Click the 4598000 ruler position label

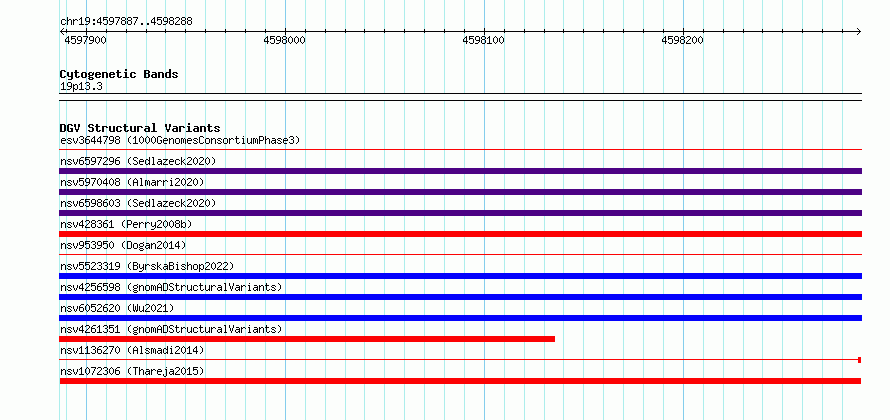[284, 40]
